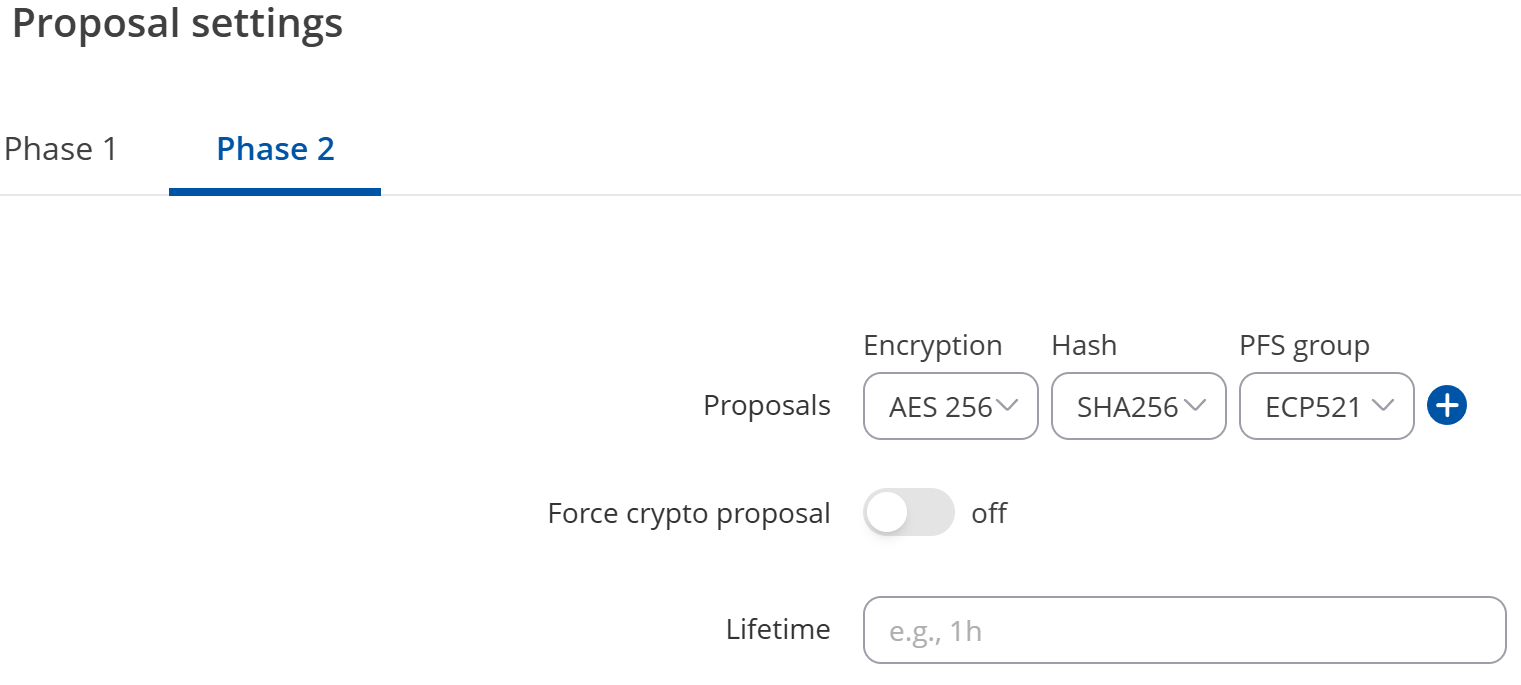Click the chevron icon on the PFS group selector

tap(1384, 405)
